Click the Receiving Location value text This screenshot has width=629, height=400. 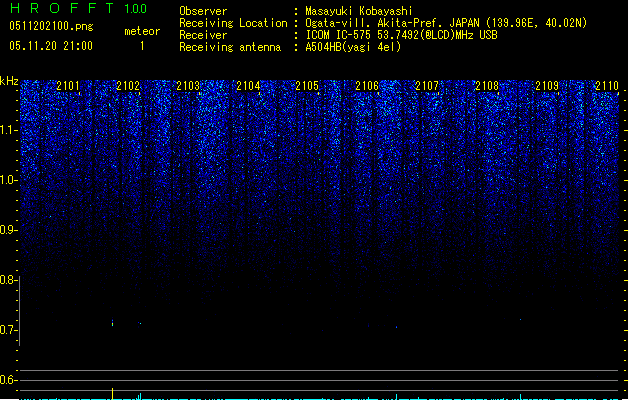click(x=446, y=23)
